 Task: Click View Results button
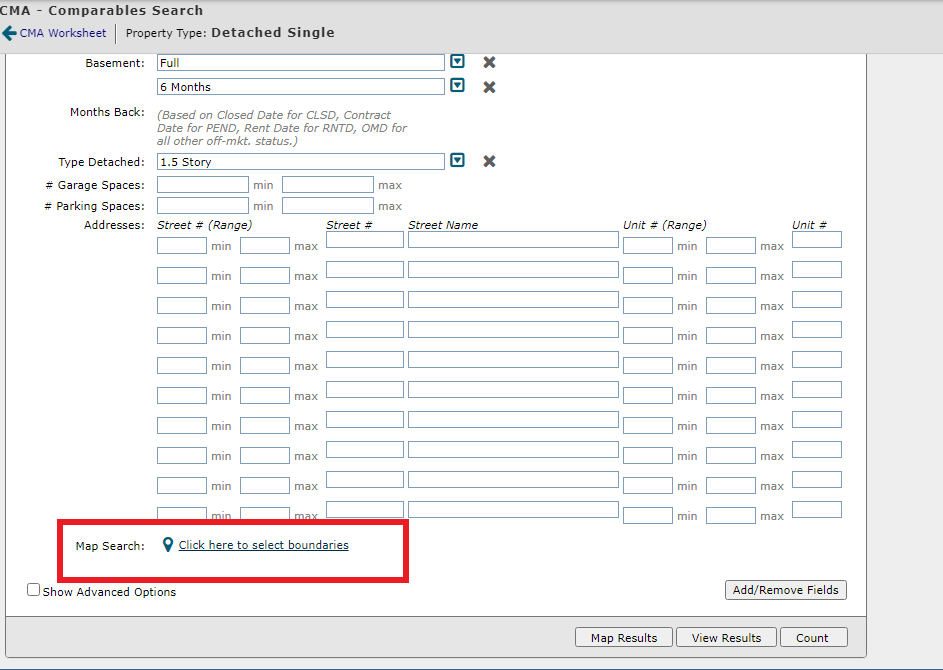click(x=726, y=638)
